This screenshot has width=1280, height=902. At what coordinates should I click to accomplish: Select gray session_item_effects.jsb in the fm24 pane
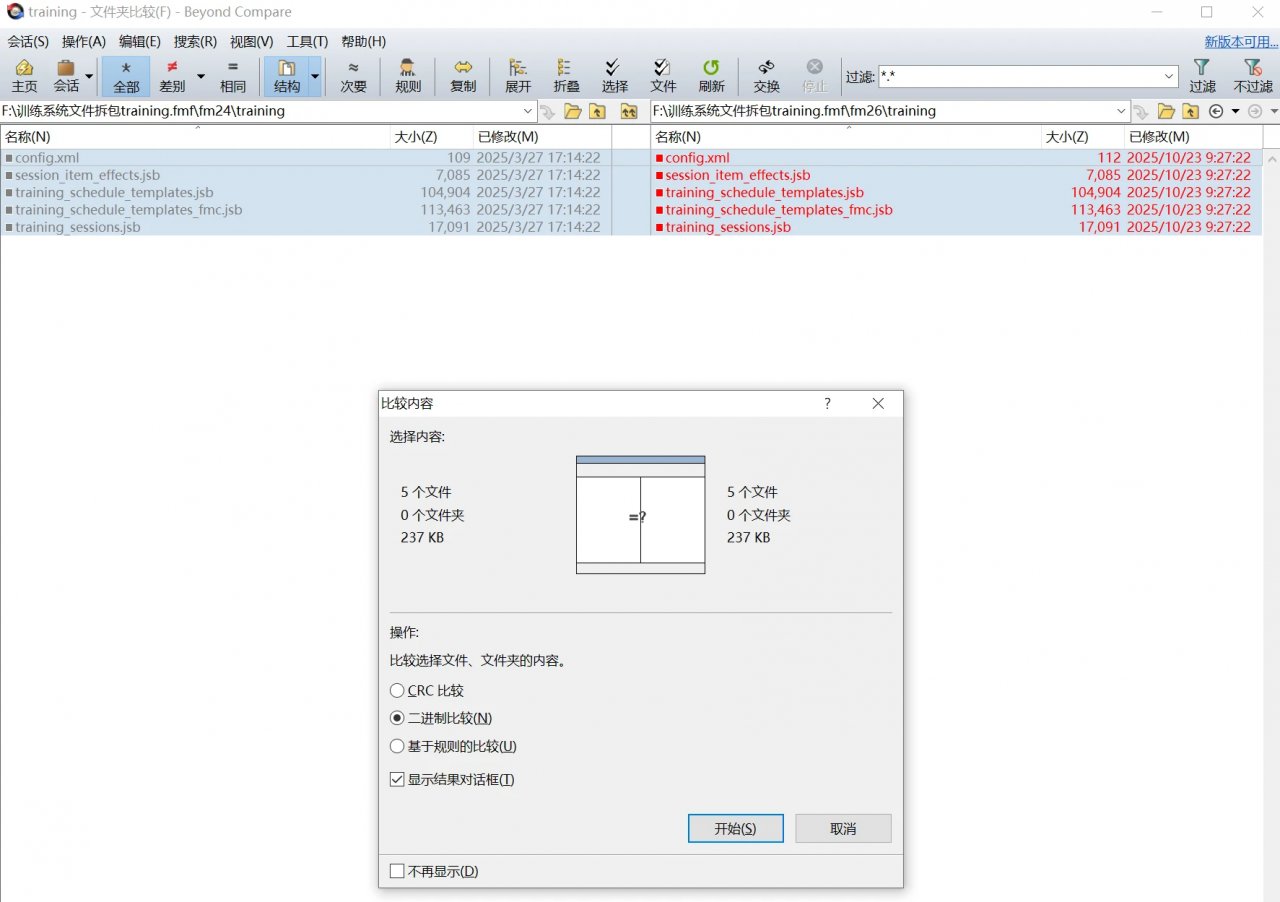[87, 175]
